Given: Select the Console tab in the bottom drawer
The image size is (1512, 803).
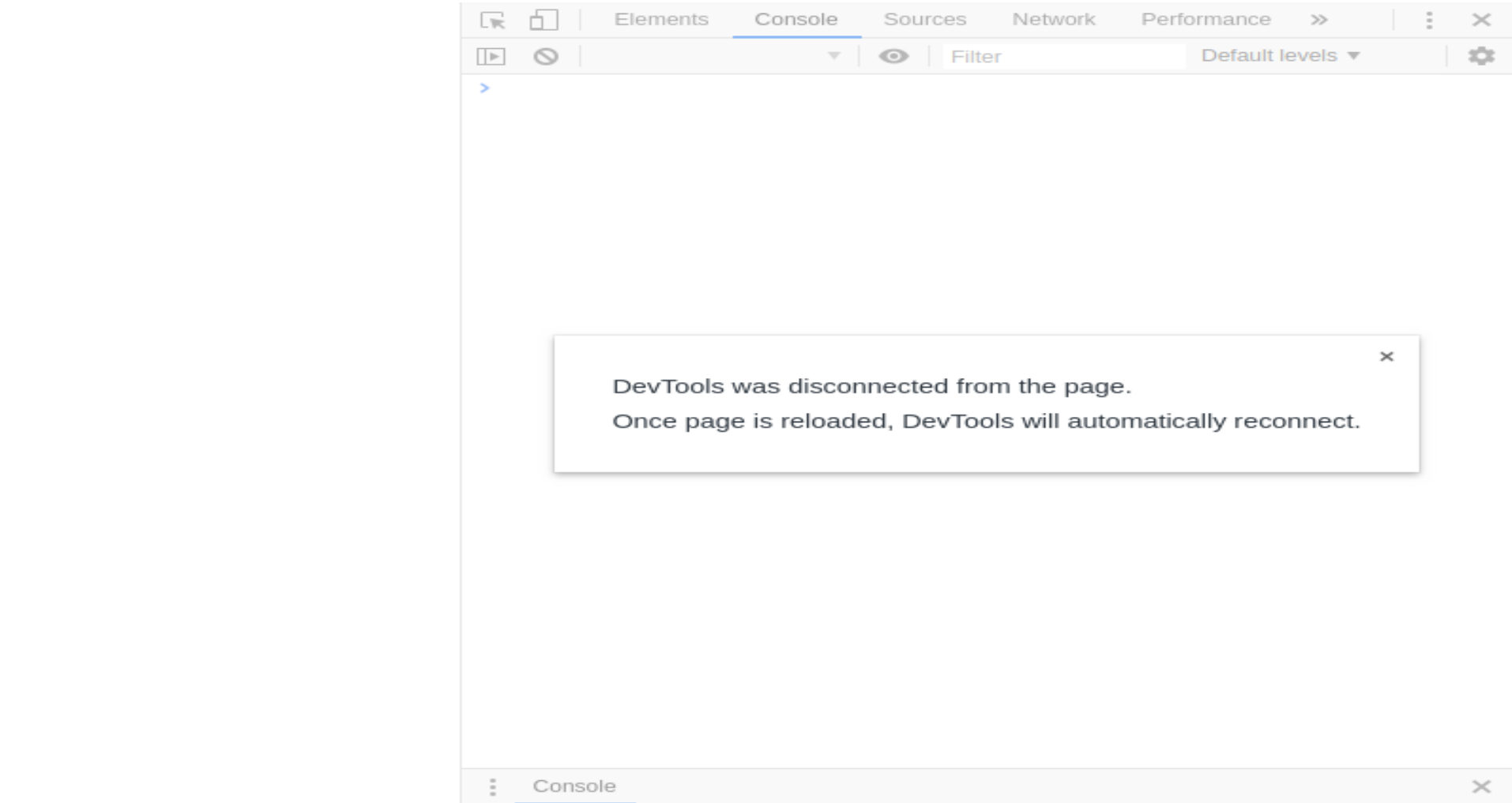Looking at the screenshot, I should [x=574, y=786].
